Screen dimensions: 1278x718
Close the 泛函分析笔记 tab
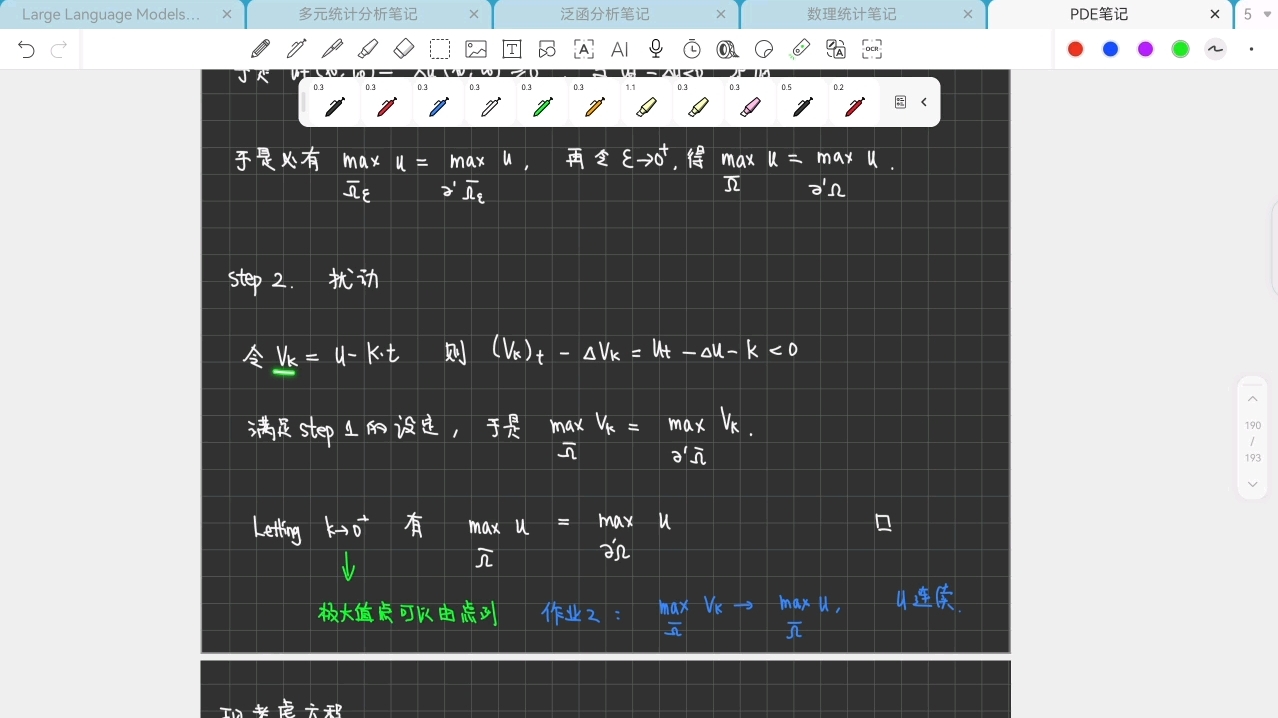pos(721,14)
